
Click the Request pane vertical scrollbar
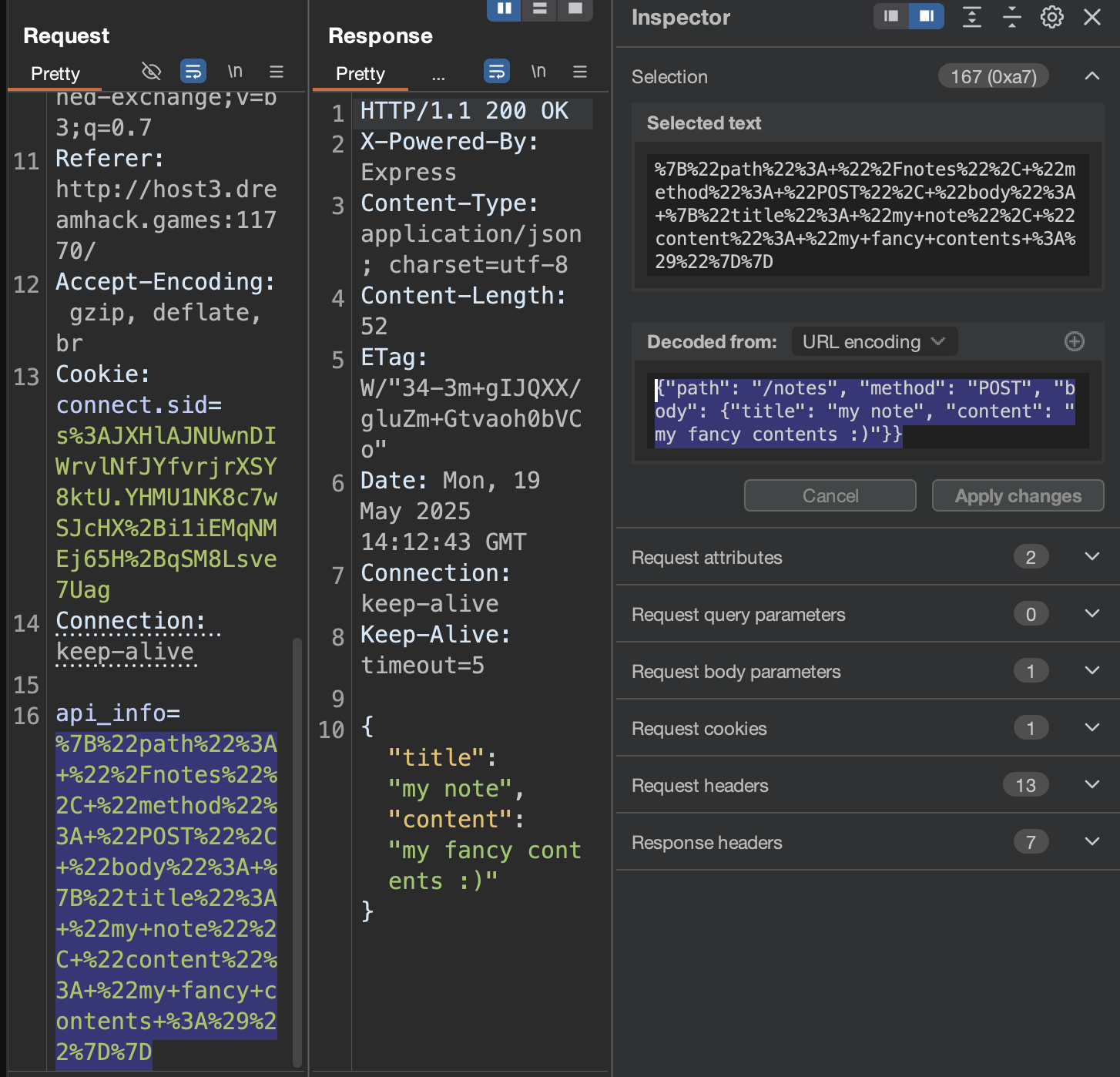[297, 851]
